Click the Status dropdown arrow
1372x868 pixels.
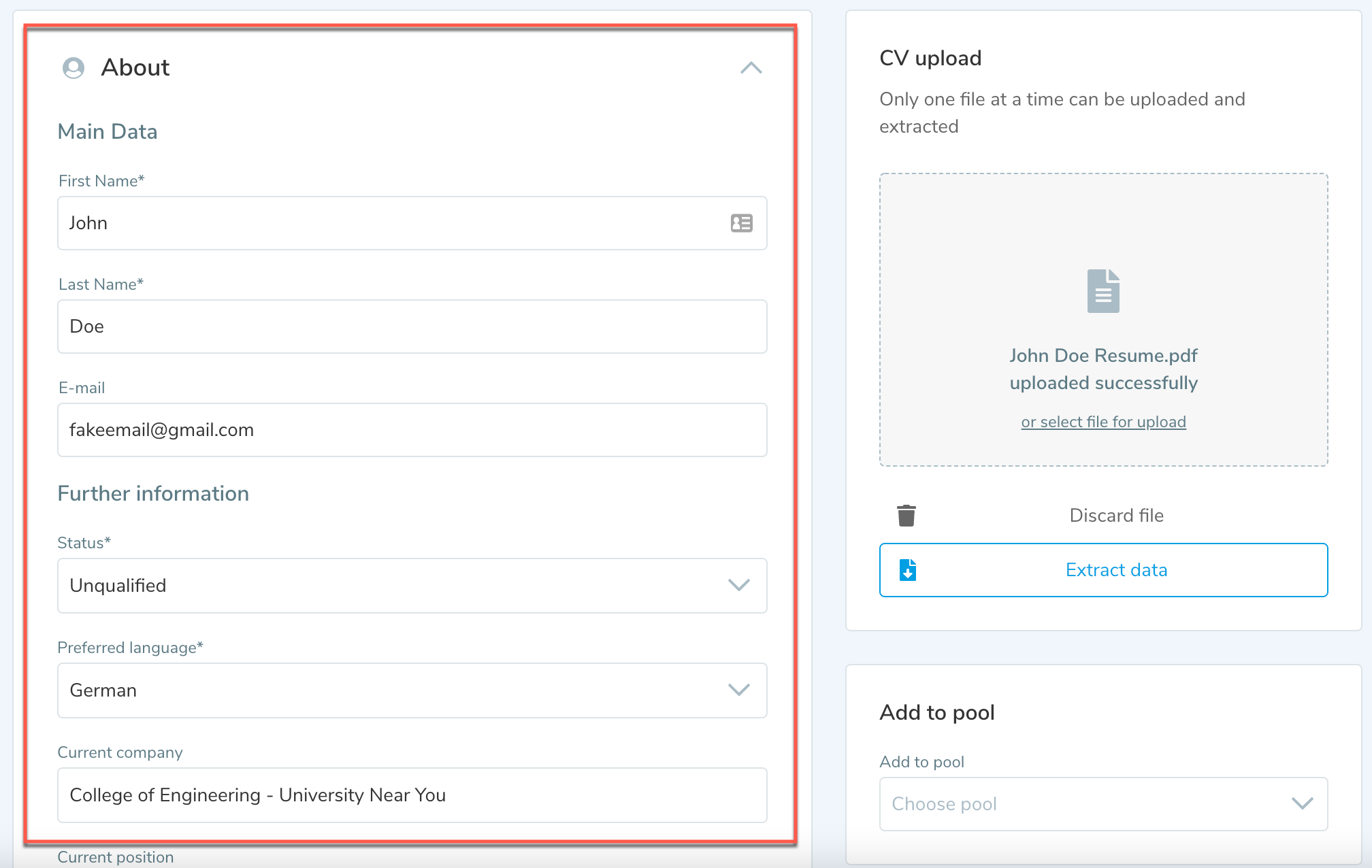point(738,586)
